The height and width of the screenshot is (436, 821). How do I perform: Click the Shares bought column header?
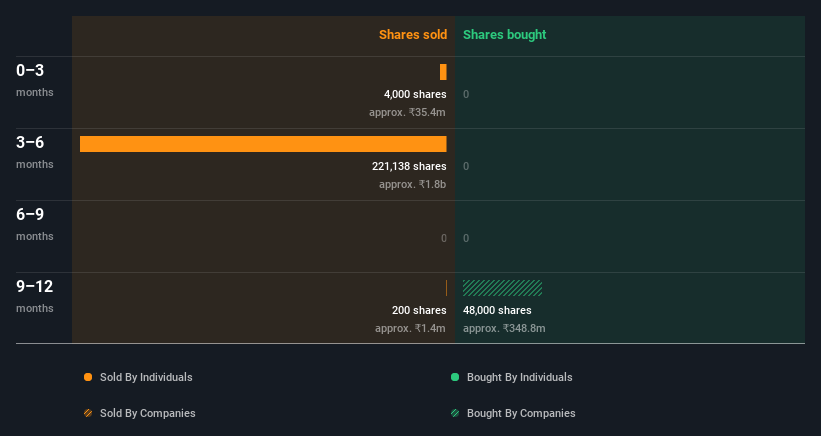pyautogui.click(x=504, y=35)
